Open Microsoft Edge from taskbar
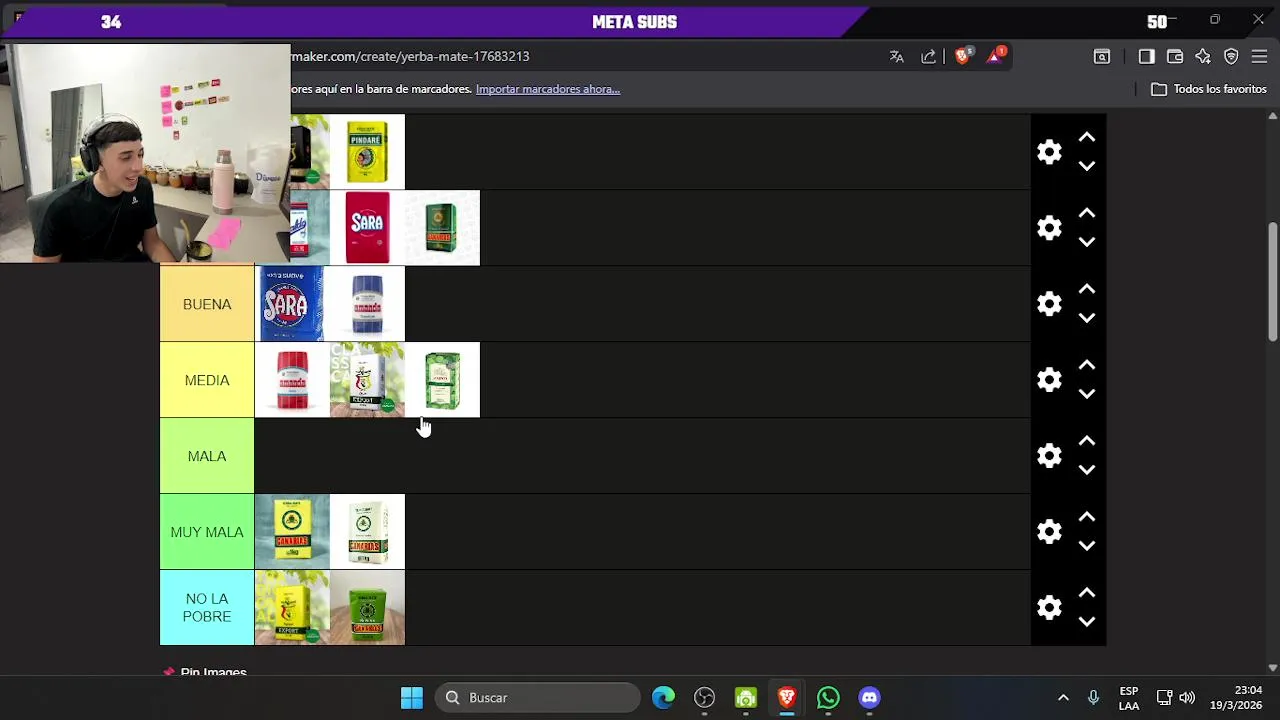This screenshot has width=1280, height=720. 663,698
